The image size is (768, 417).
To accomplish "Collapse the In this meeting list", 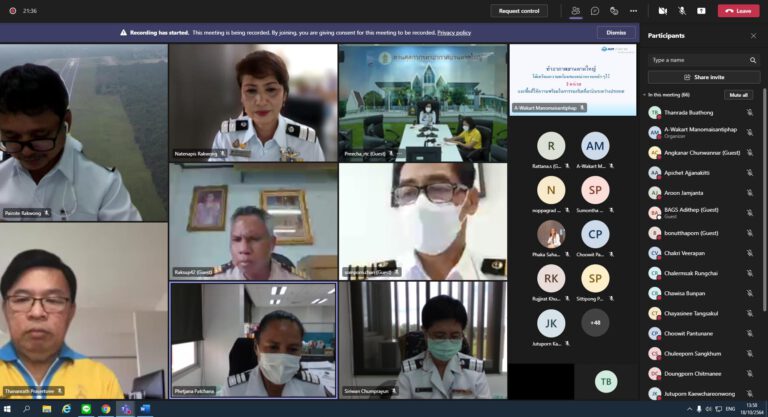I will 645,94.
